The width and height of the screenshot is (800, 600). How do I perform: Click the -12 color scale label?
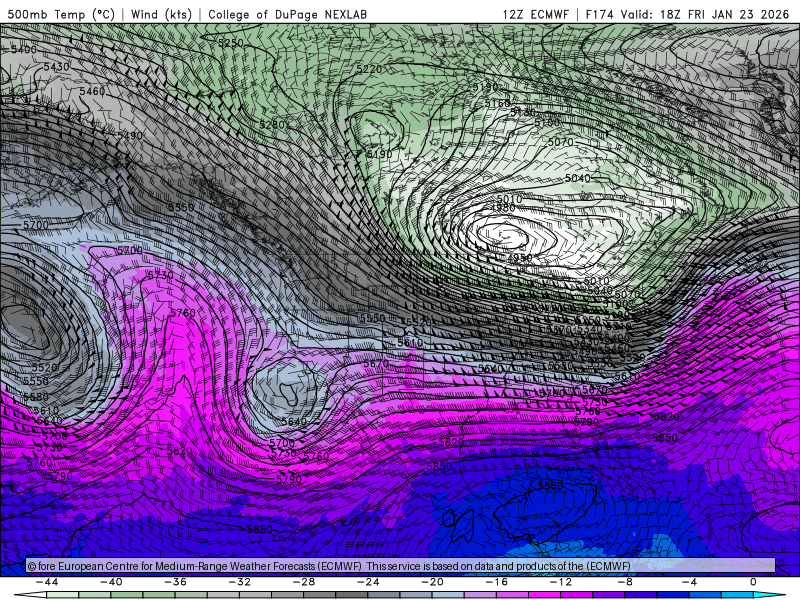tap(561, 582)
